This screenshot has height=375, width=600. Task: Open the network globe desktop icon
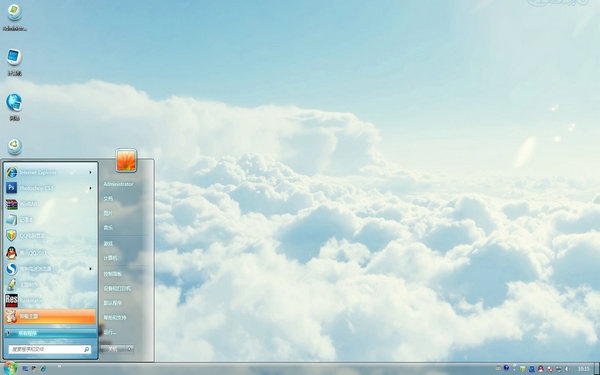[x=14, y=107]
